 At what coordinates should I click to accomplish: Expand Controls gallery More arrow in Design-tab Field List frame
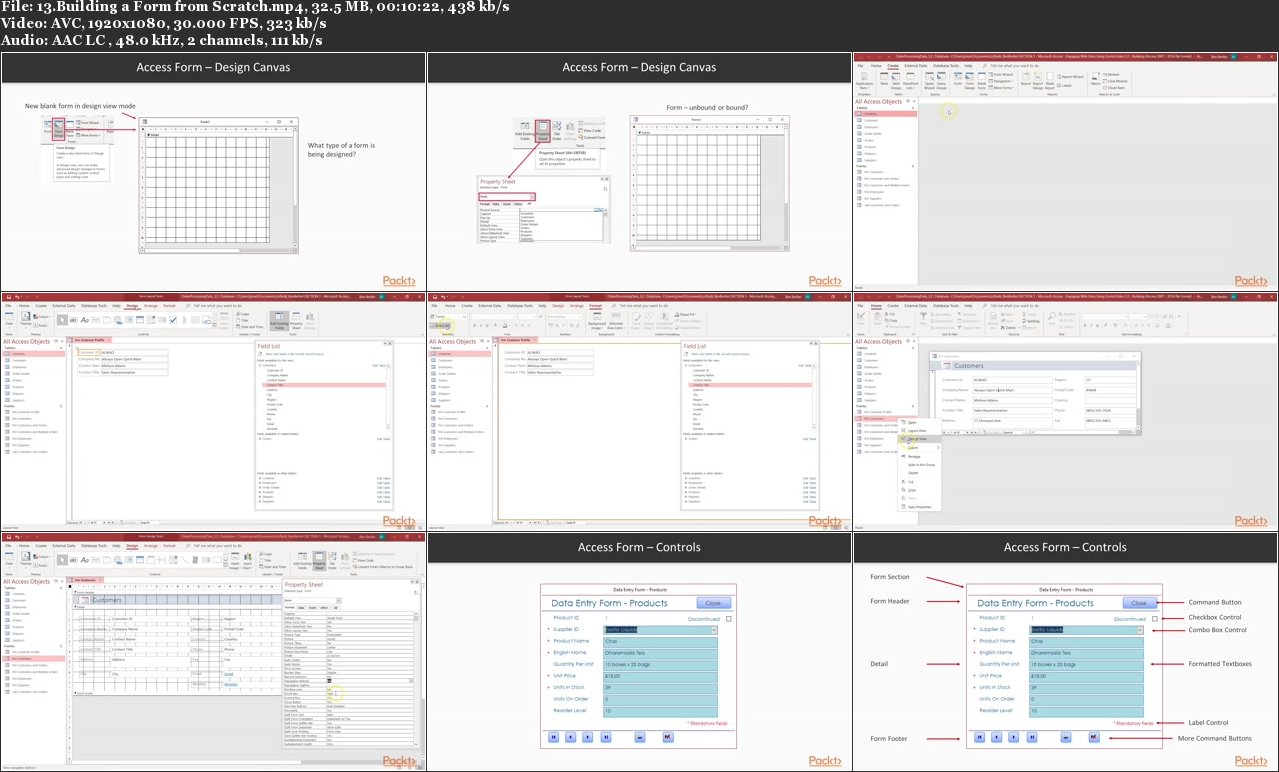pyautogui.click(x=215, y=325)
